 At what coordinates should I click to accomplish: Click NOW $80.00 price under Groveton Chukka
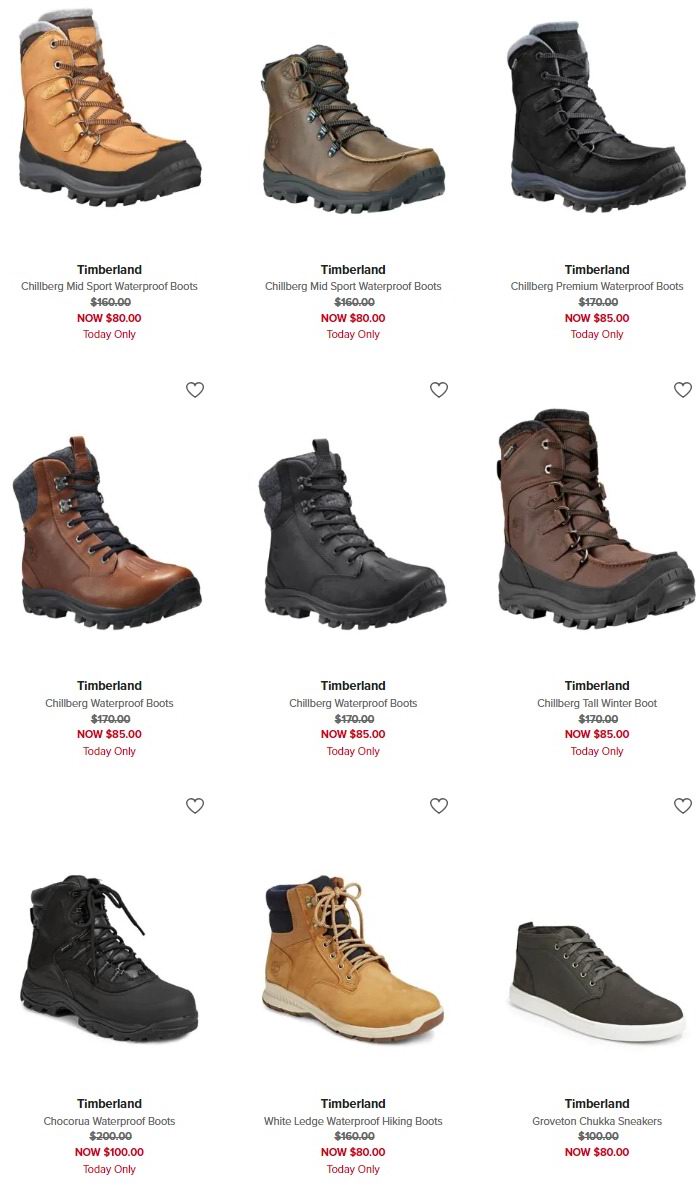point(597,1152)
